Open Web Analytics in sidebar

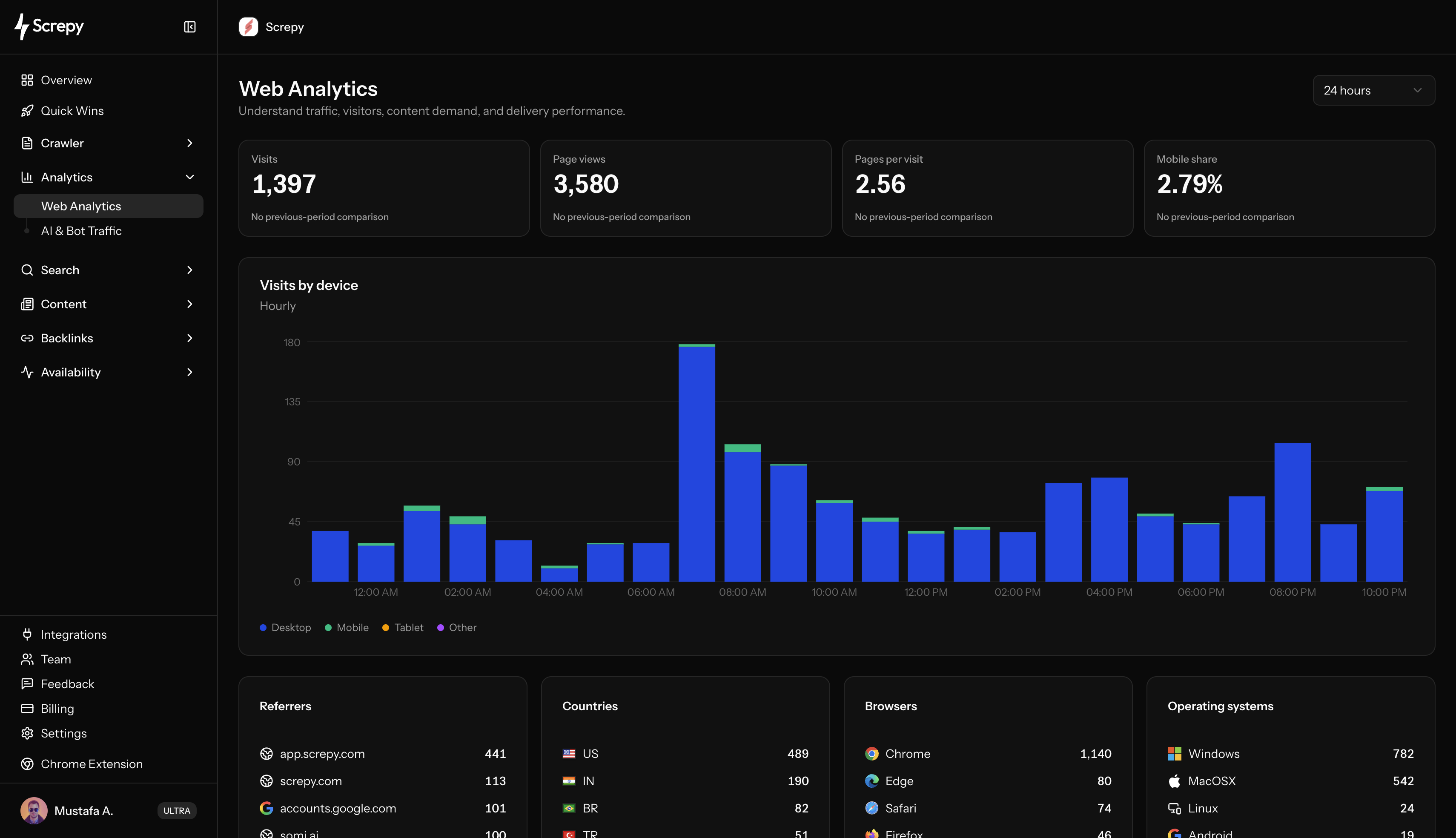coord(108,206)
